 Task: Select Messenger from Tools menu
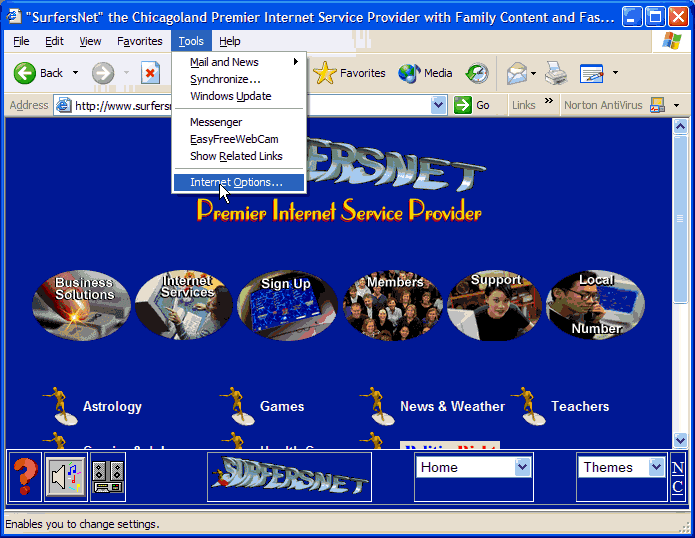pyautogui.click(x=239, y=122)
